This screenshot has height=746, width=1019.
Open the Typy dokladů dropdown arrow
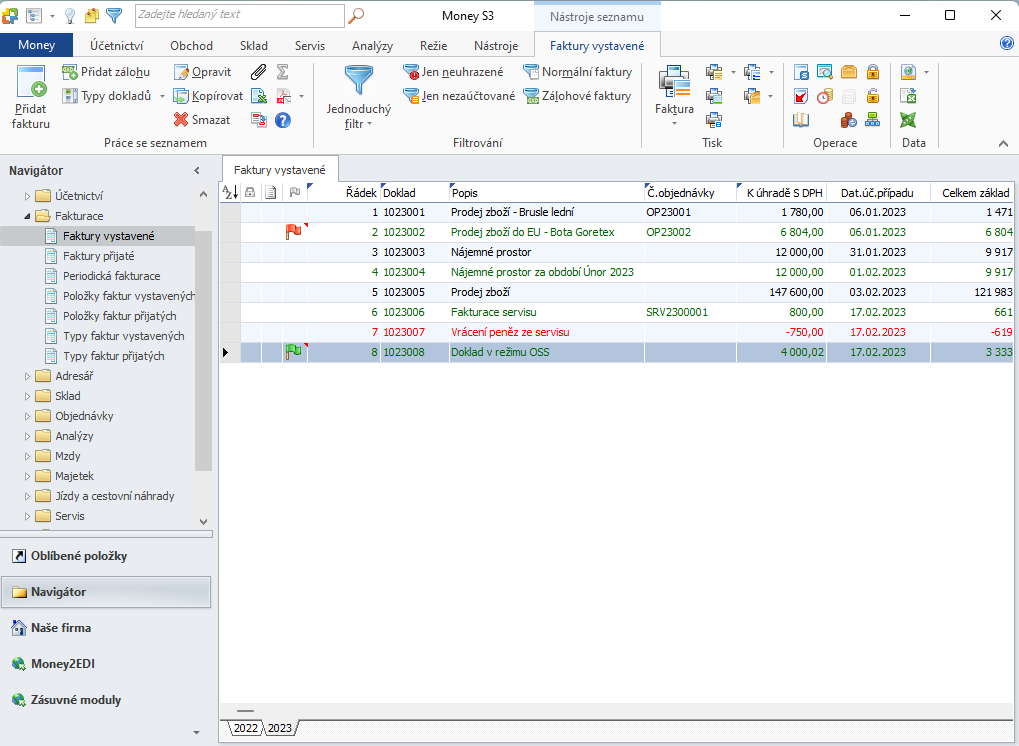click(162, 96)
